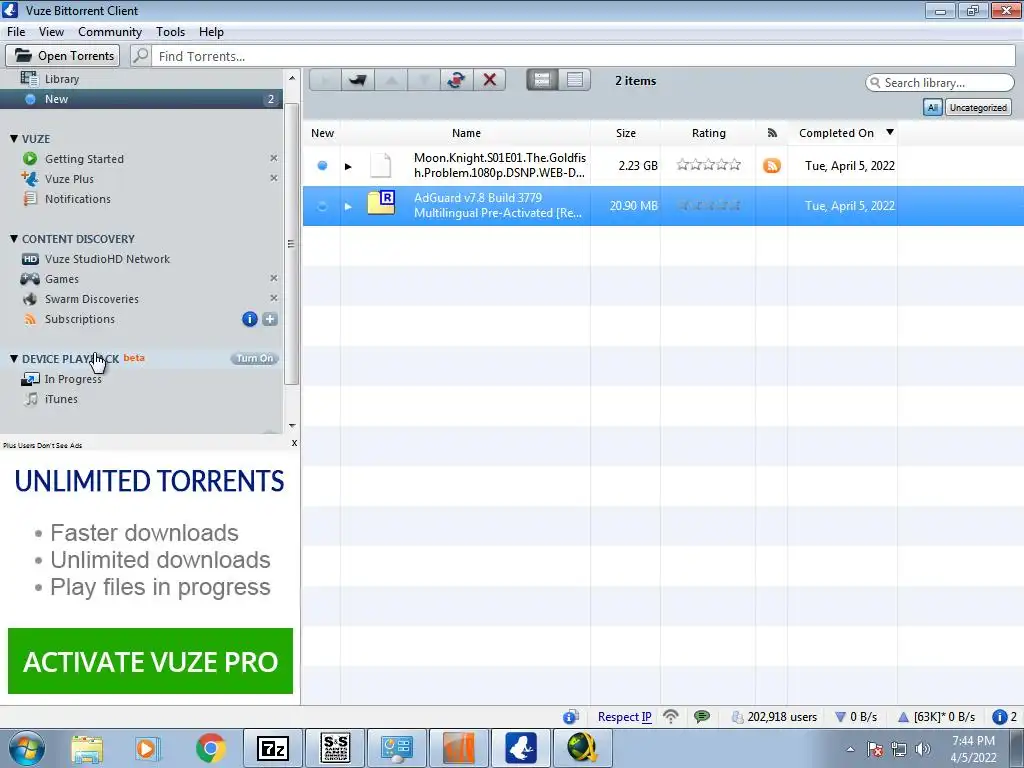Click the status bar double-page info icon
The image size is (1024, 768).
point(571,716)
